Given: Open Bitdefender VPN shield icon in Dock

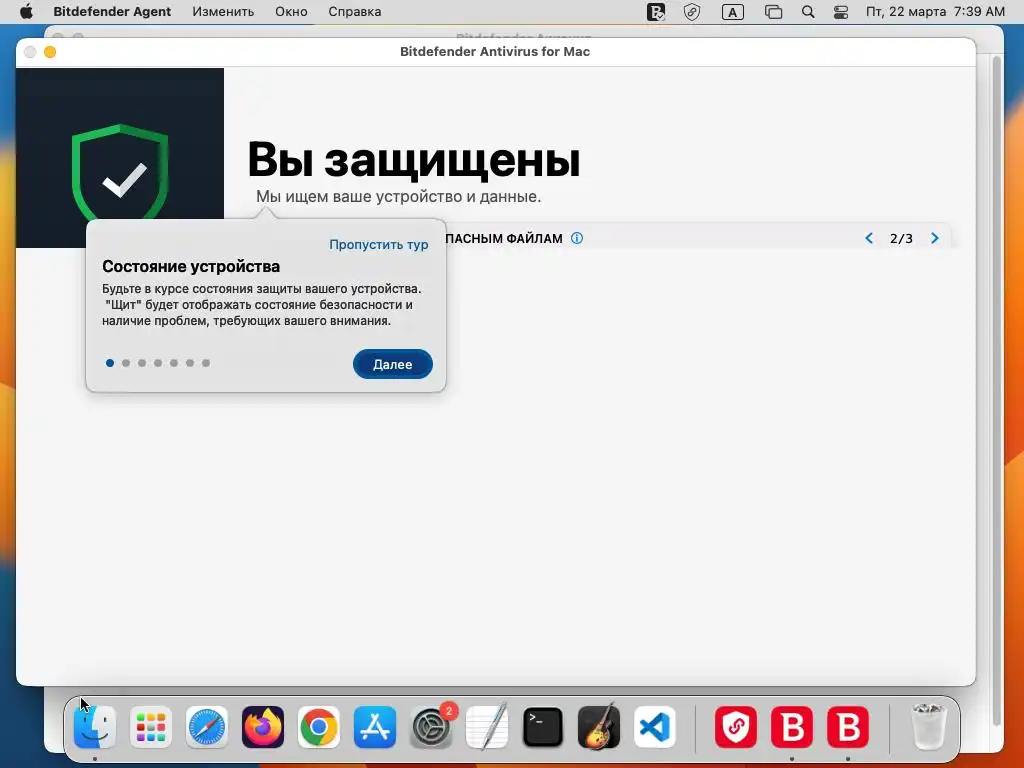Looking at the screenshot, I should [x=736, y=727].
